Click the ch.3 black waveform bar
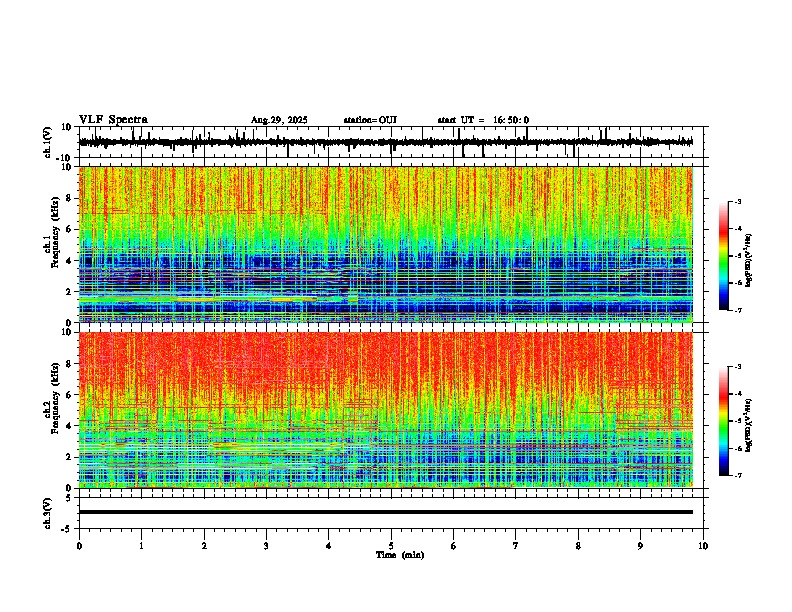792x612 pixels. coord(386,512)
